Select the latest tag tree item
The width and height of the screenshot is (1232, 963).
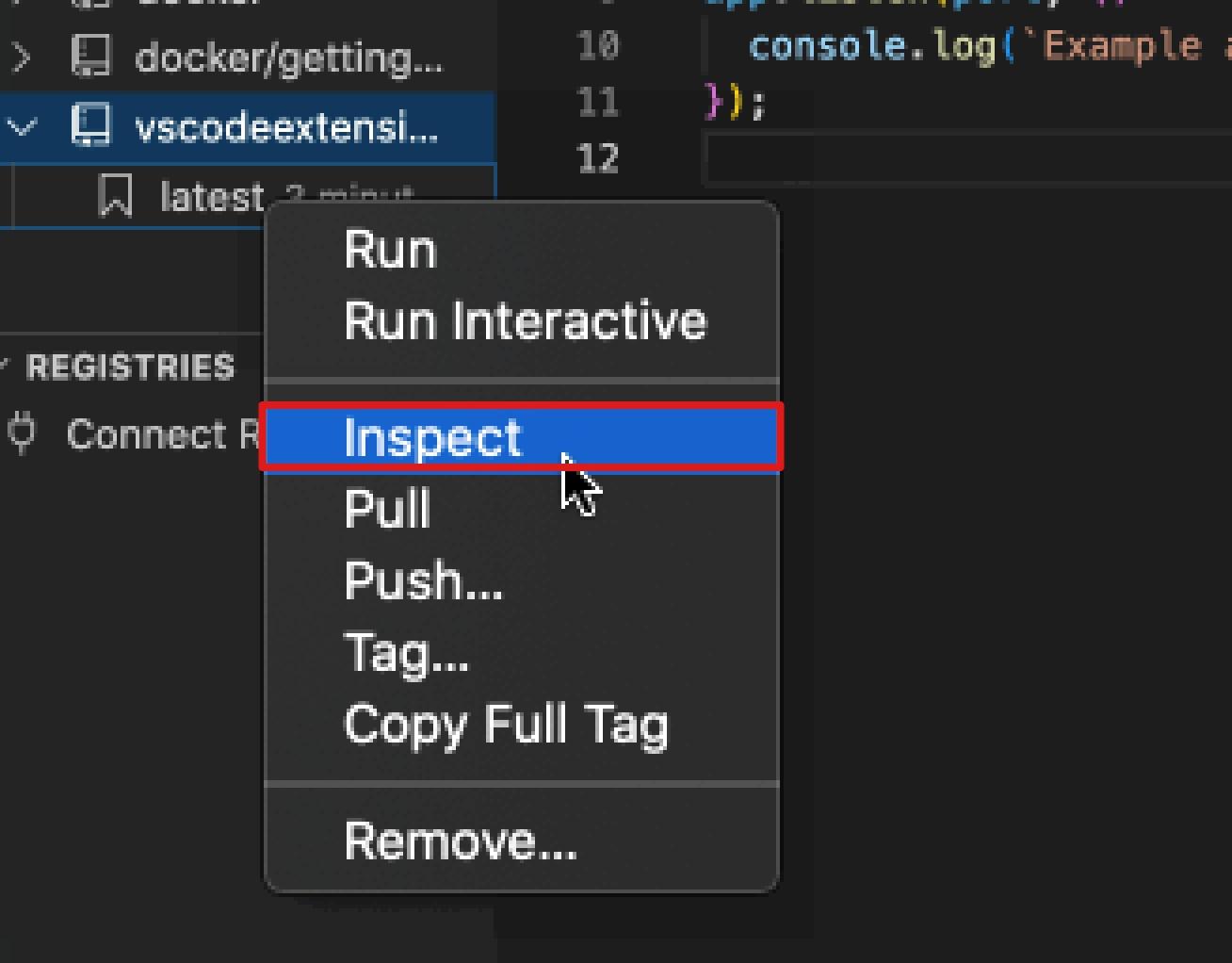pos(212,197)
